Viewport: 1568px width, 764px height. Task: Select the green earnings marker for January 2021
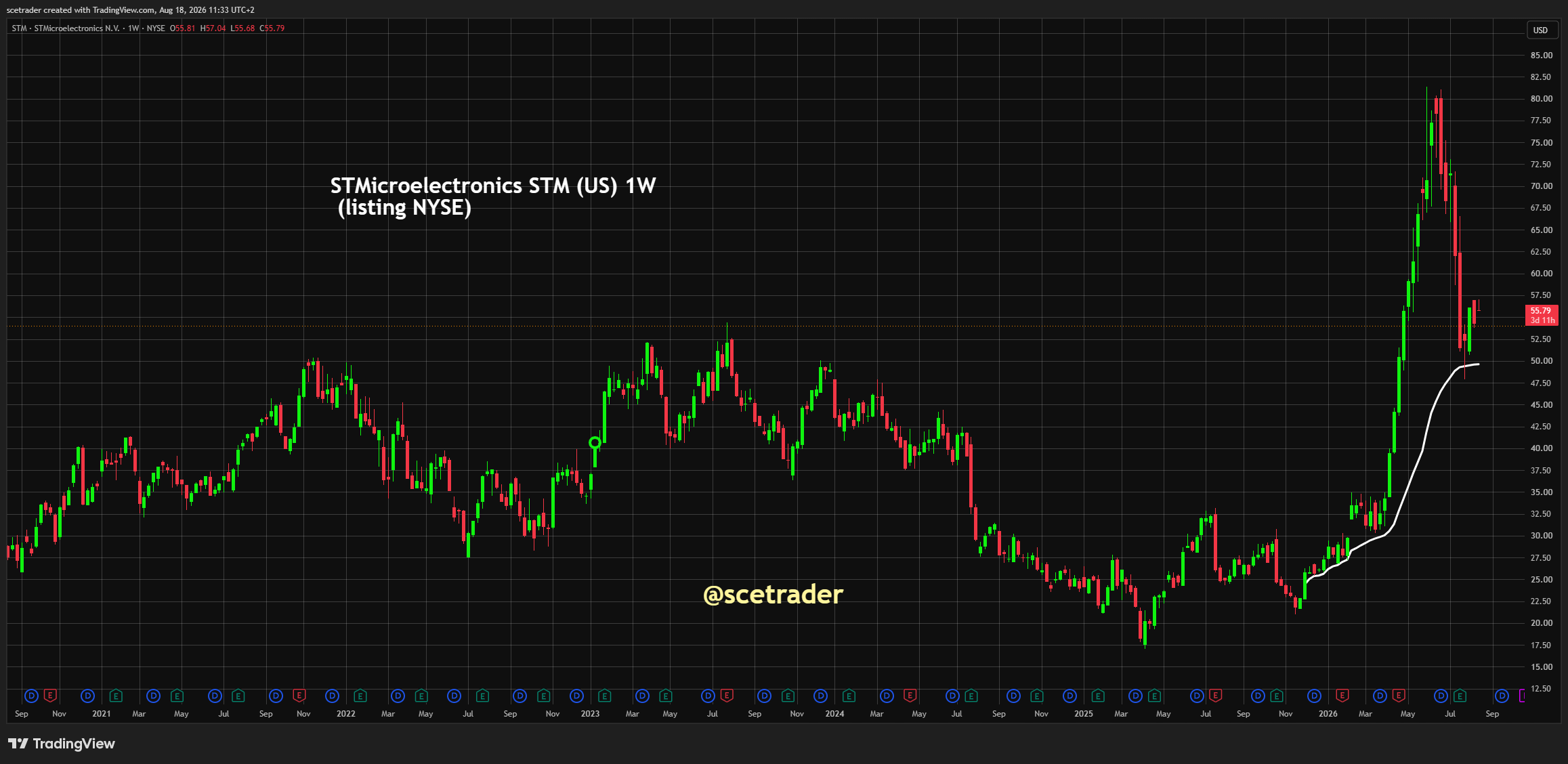(116, 696)
